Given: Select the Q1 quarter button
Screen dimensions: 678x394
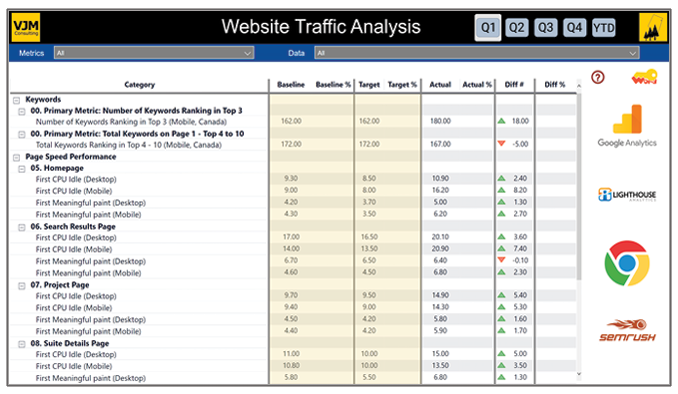Looking at the screenshot, I should tap(488, 28).
